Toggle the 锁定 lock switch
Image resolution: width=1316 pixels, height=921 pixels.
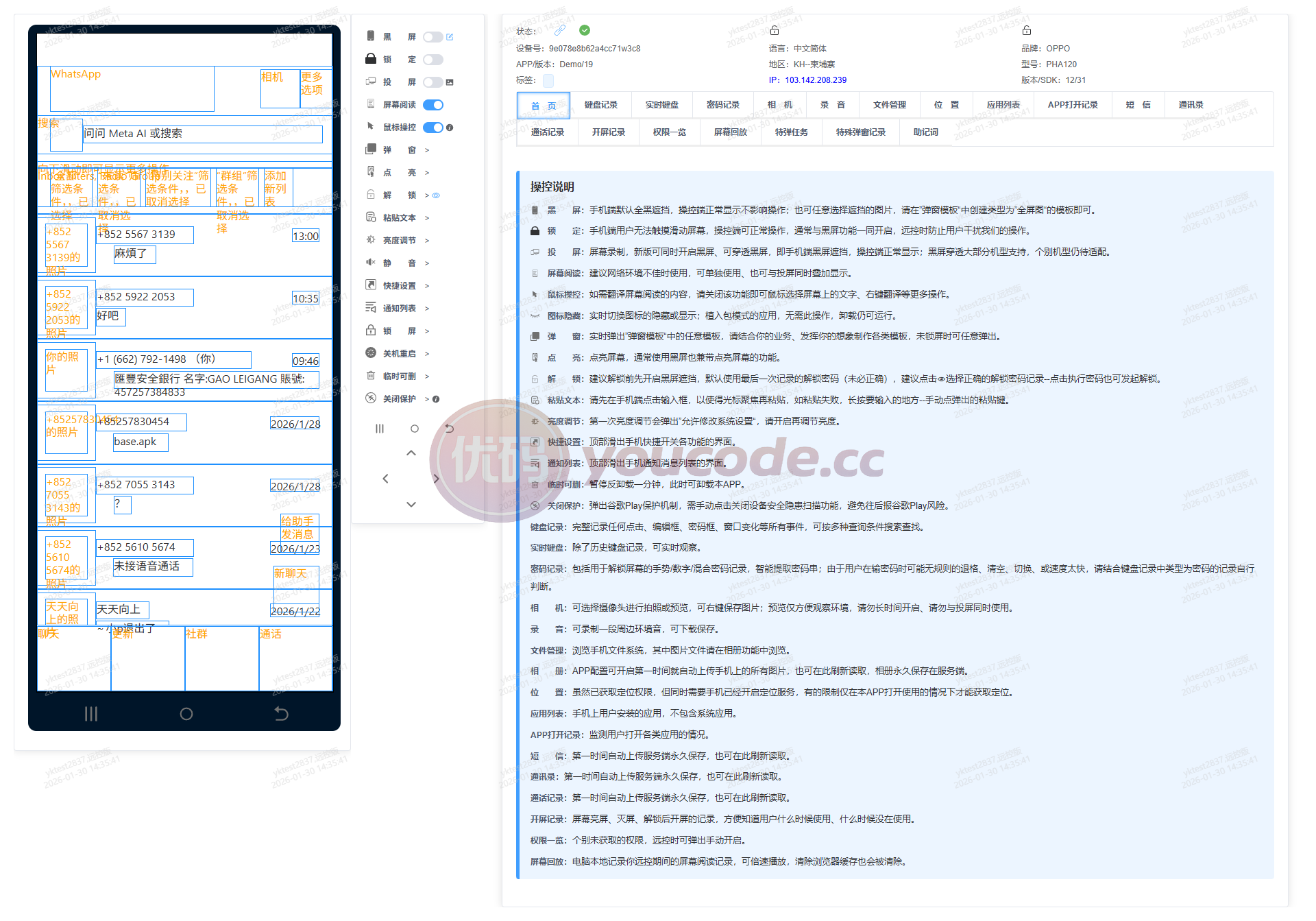click(x=432, y=60)
